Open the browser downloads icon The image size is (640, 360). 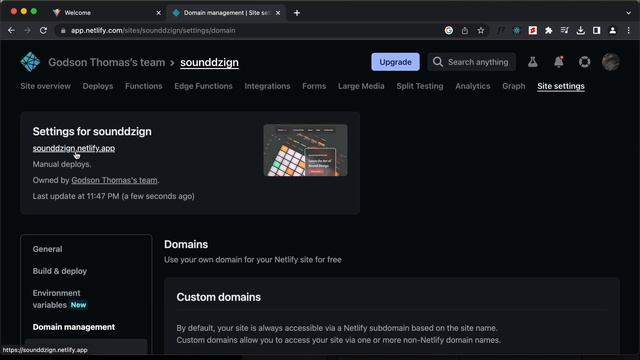tap(580, 30)
